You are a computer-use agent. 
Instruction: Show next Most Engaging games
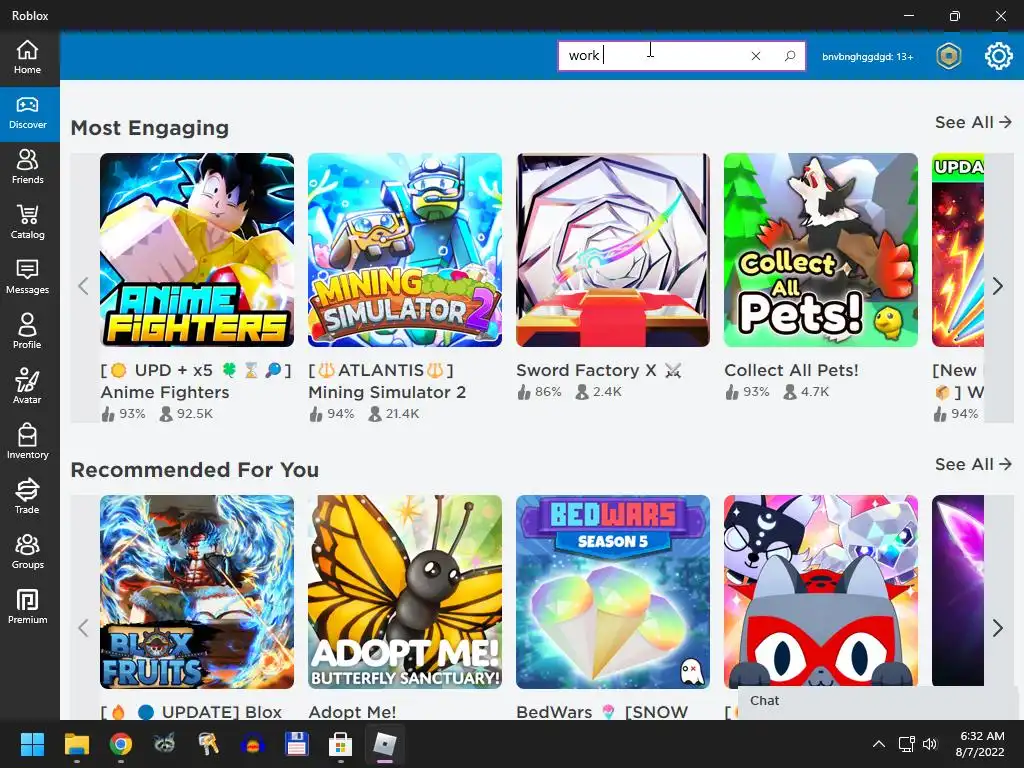(x=997, y=286)
